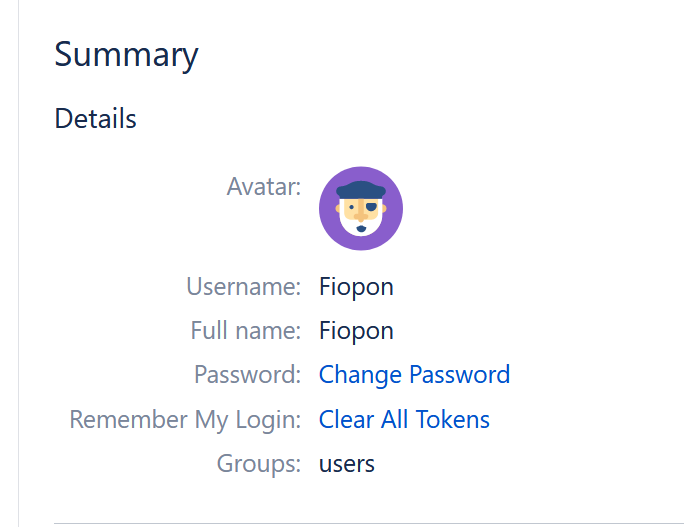Select the users group value
Viewport: 684px width, 527px height.
point(347,464)
